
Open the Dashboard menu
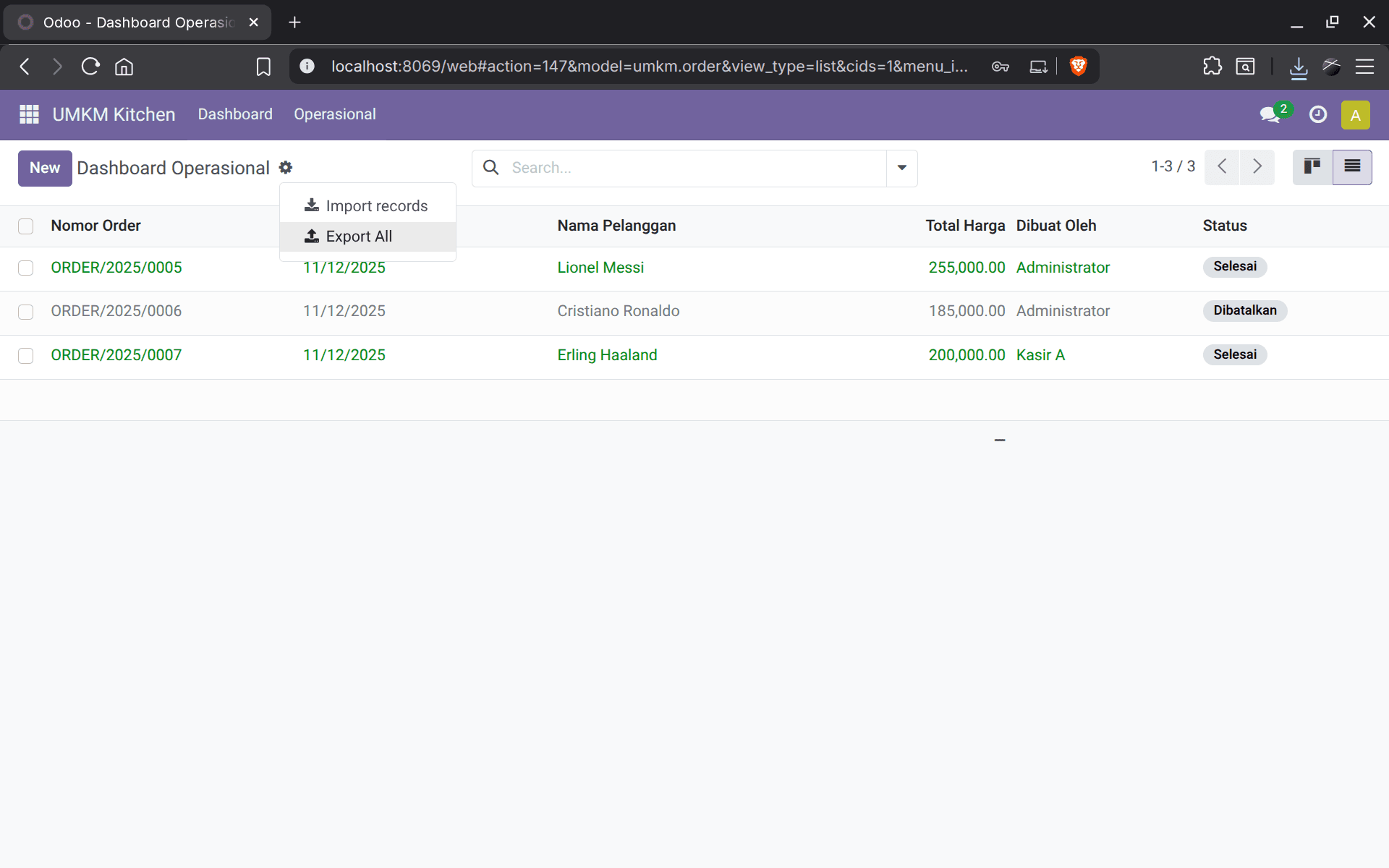tap(235, 114)
